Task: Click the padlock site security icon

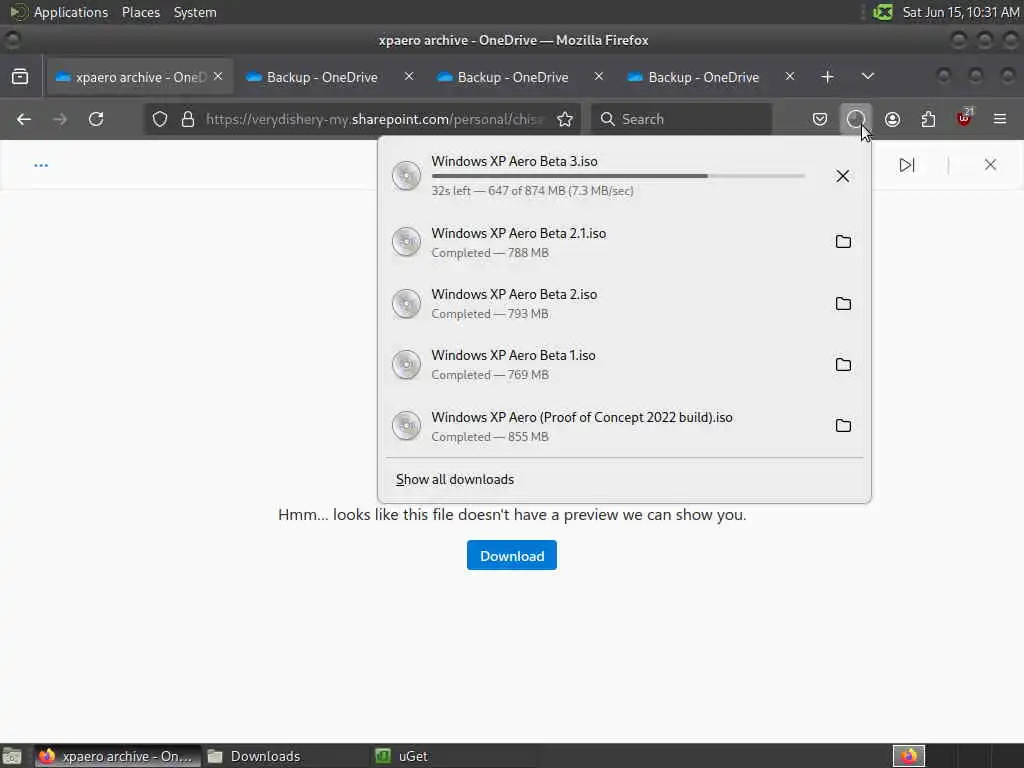Action: pyautogui.click(x=188, y=119)
